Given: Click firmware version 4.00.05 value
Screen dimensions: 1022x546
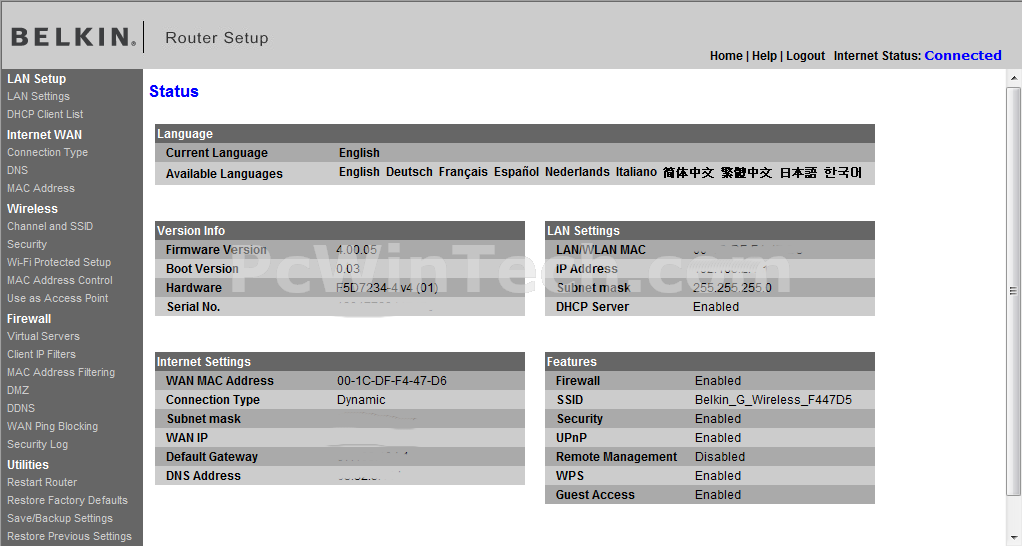Looking at the screenshot, I should click(x=357, y=250).
